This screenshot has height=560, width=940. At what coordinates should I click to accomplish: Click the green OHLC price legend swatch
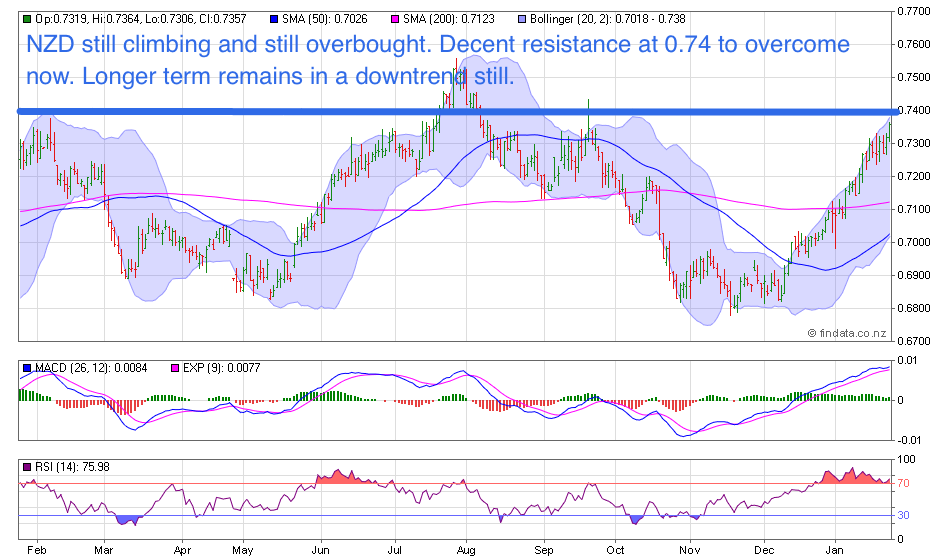tap(27, 18)
